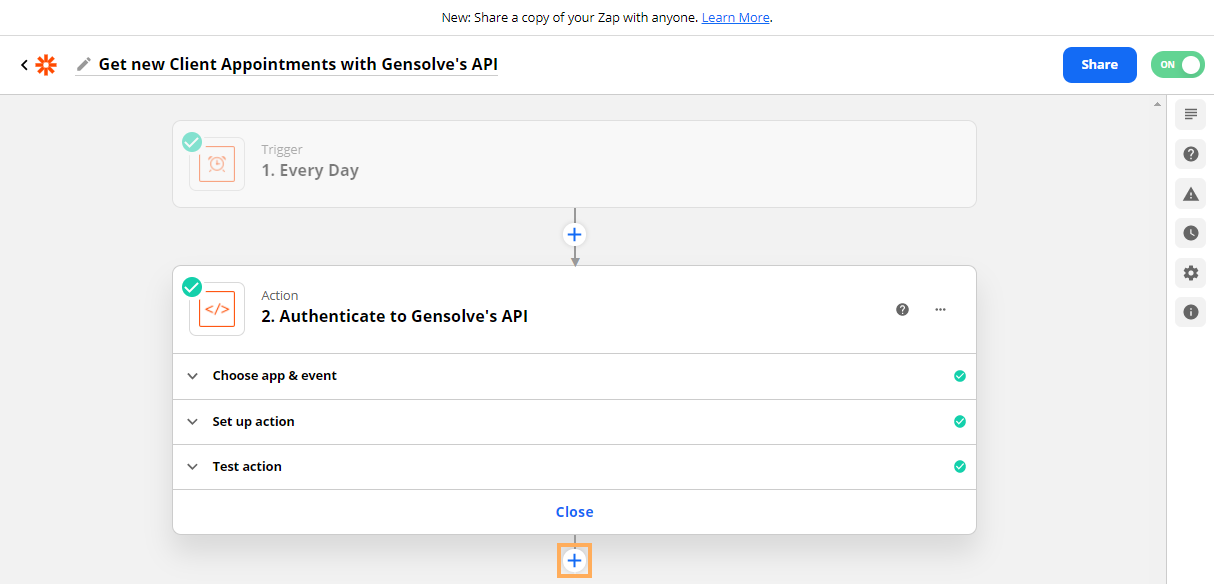Expand the Test action section
1214x584 pixels.
(x=574, y=467)
